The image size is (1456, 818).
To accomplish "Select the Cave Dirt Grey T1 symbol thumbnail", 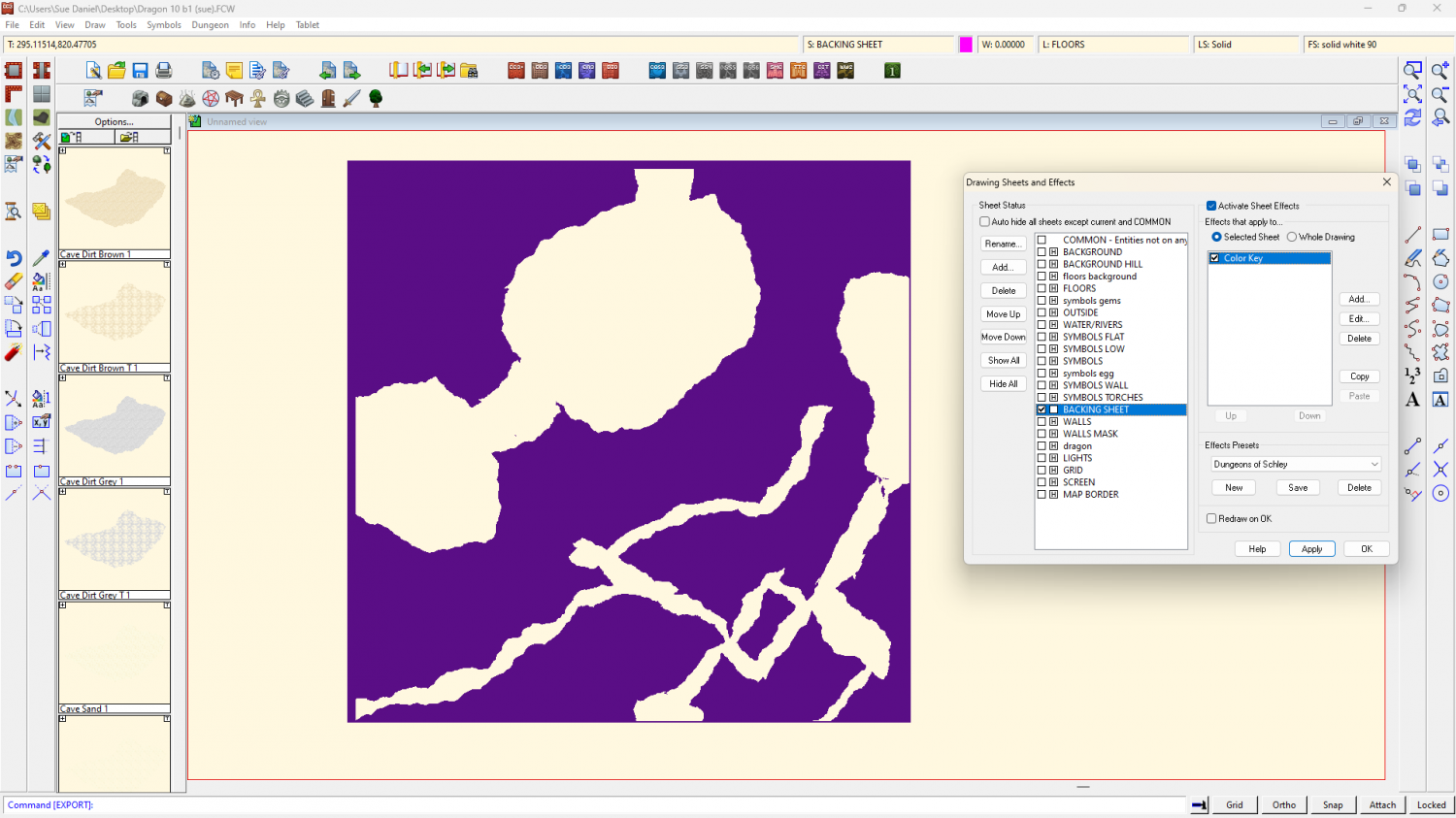I will coord(115,540).
